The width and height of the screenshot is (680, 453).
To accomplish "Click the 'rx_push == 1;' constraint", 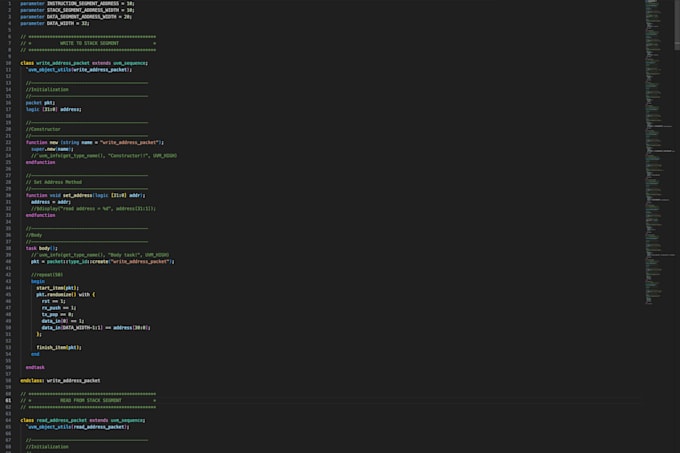I will 59,308.
